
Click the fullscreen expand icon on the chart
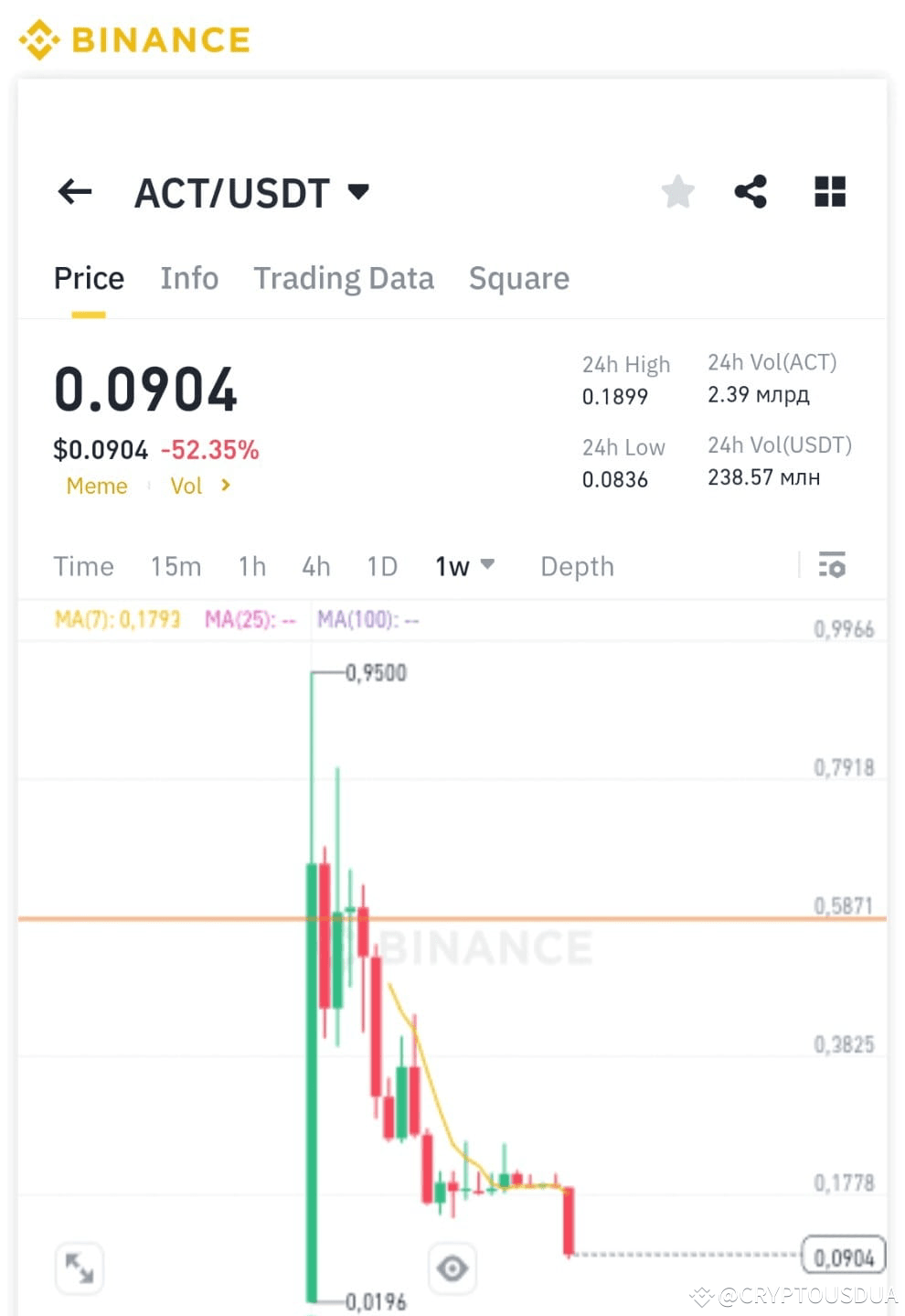pyautogui.click(x=80, y=1268)
